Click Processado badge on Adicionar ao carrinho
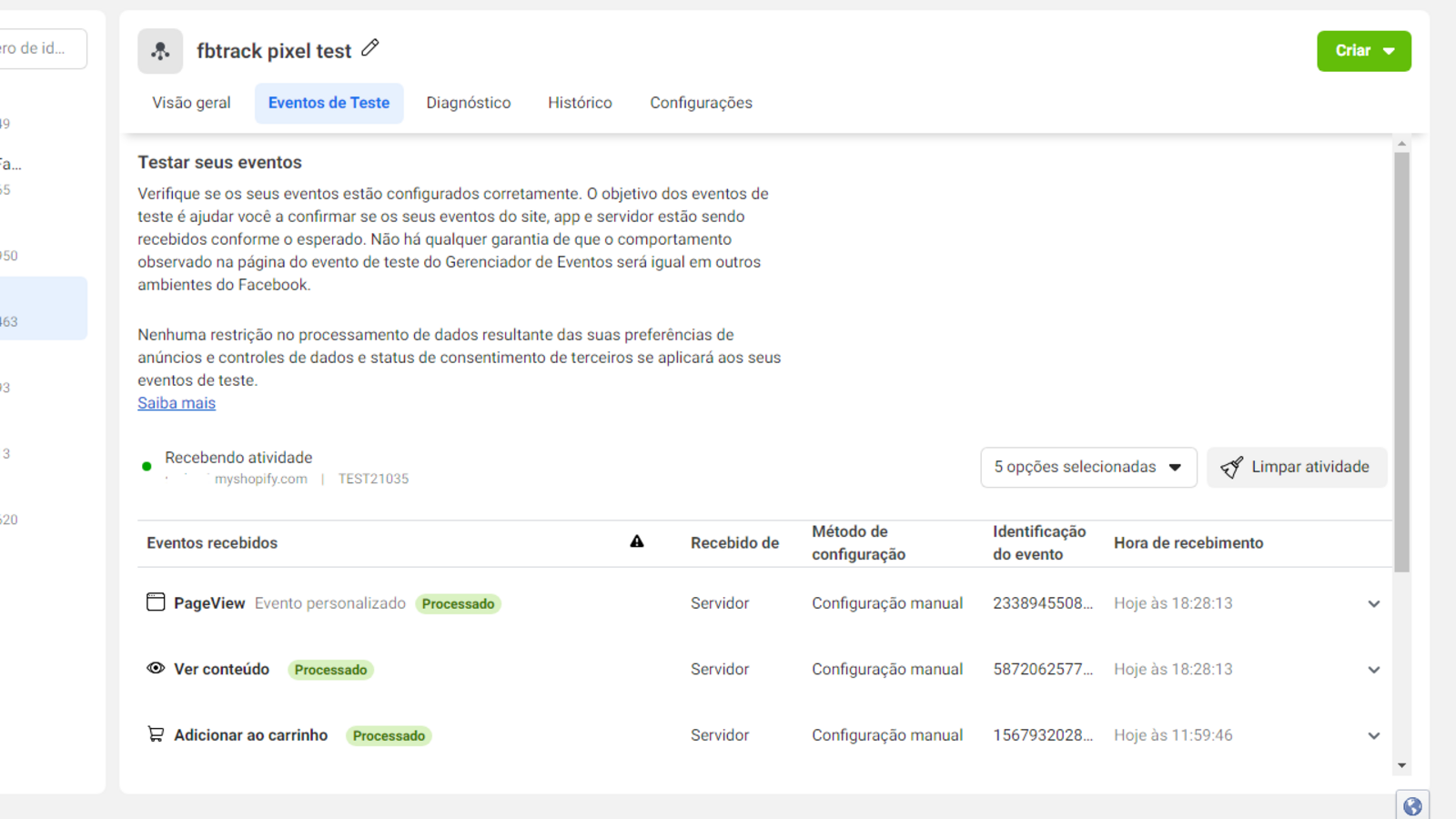 tap(389, 735)
